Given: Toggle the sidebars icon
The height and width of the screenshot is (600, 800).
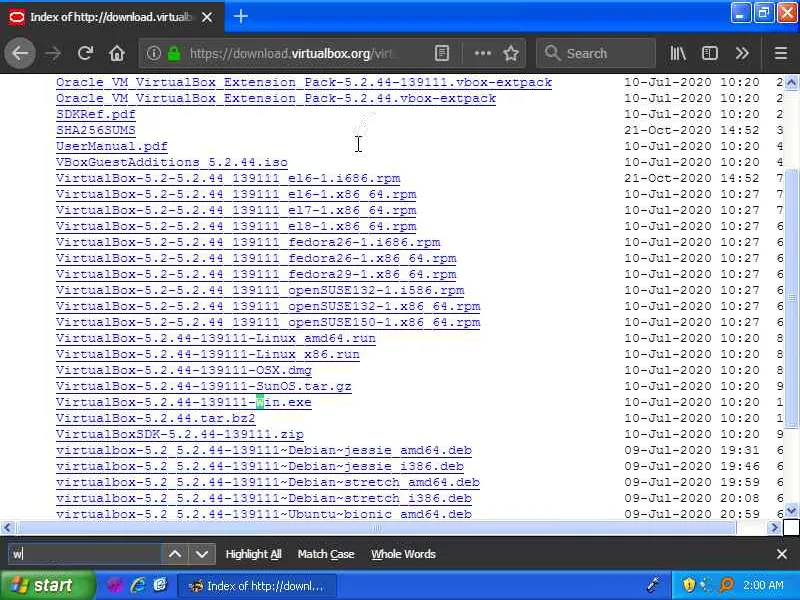Looking at the screenshot, I should point(710,53).
